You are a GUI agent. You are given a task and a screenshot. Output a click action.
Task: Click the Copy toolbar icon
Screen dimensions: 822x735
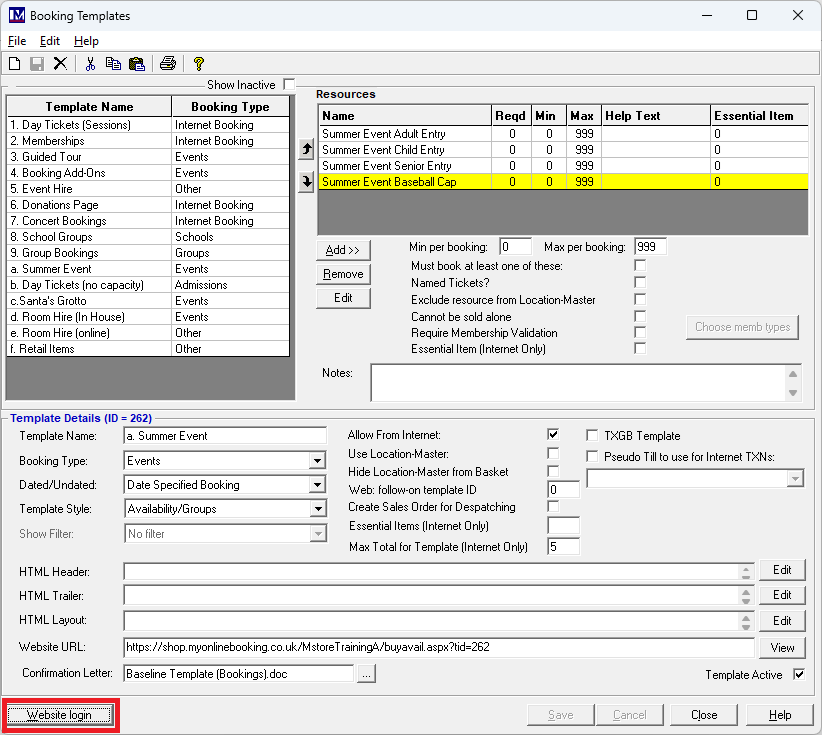coord(113,64)
